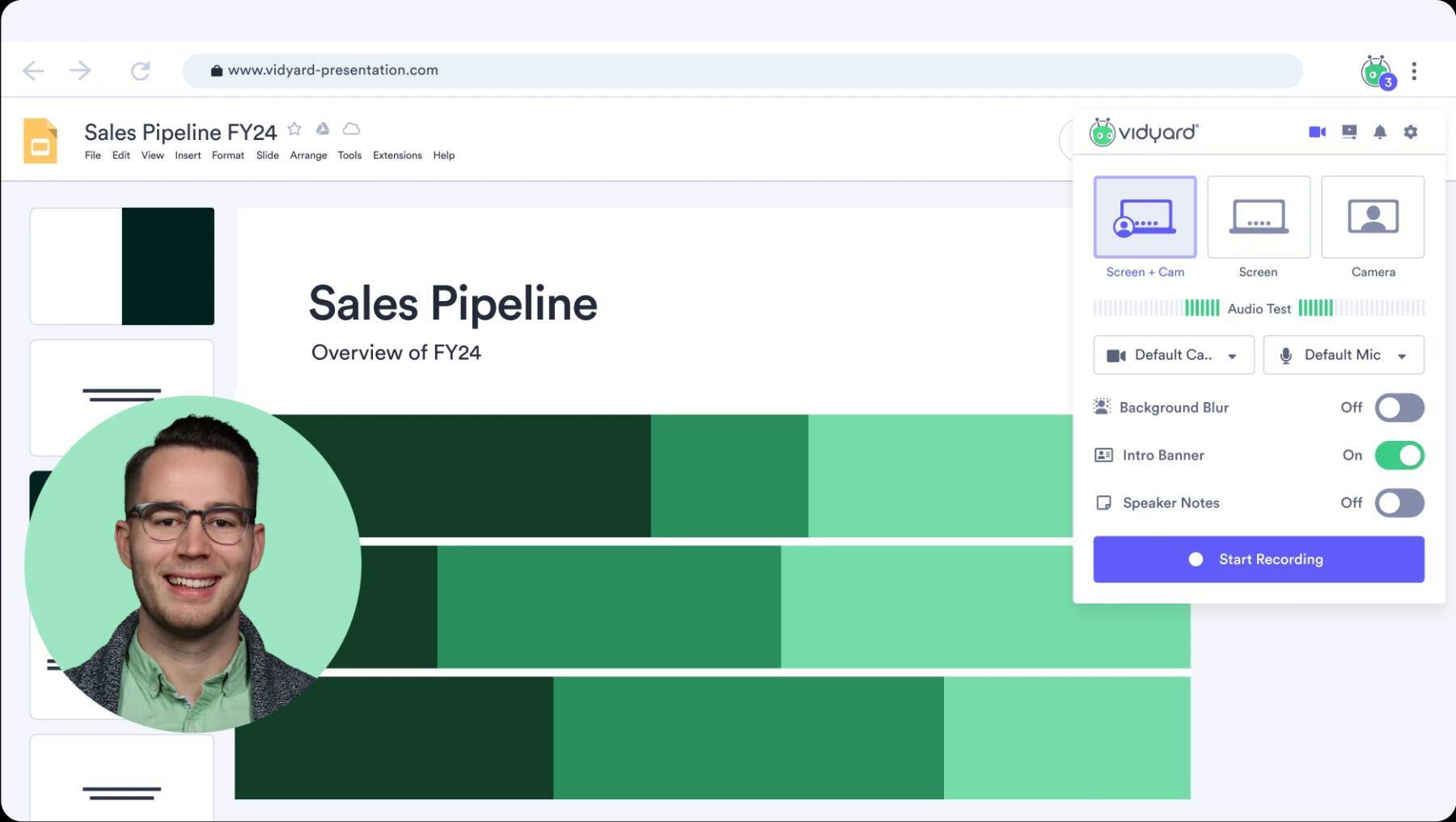Reload the browser page
This screenshot has height=822, width=1456.
coord(140,71)
